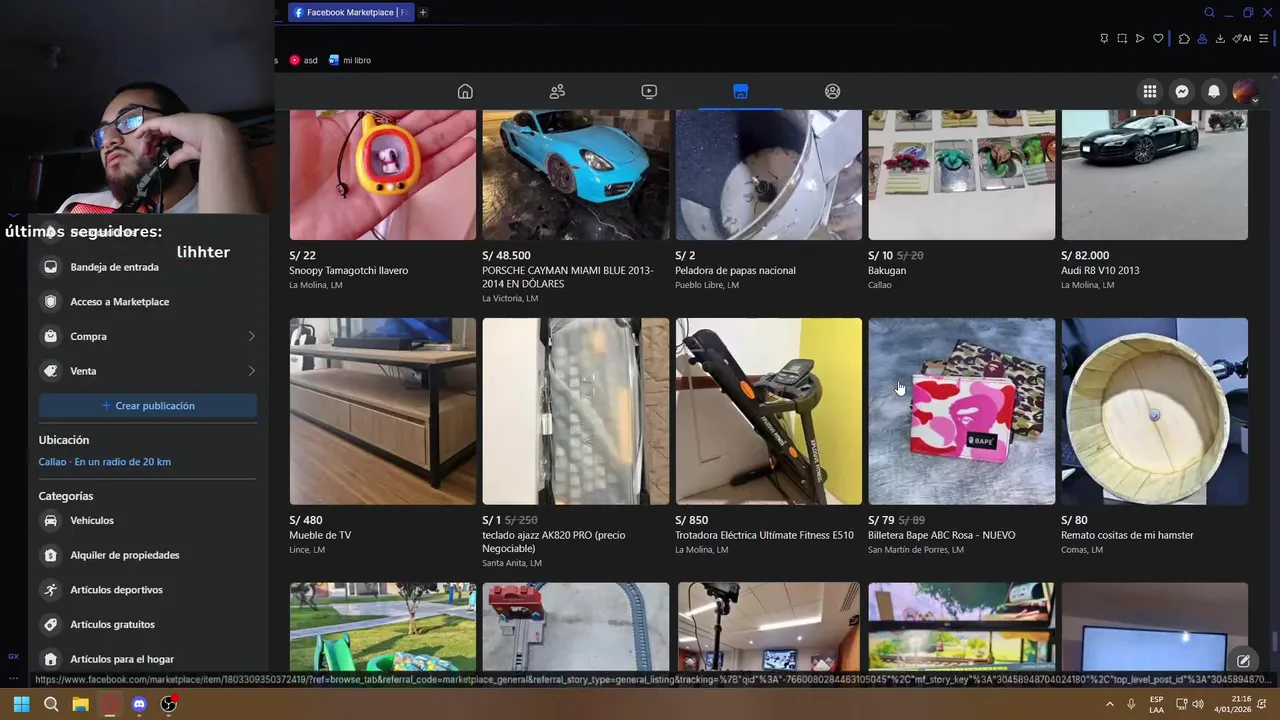Open Bakugan listing photo
Viewport: 1280px width, 720px height.
point(961,175)
